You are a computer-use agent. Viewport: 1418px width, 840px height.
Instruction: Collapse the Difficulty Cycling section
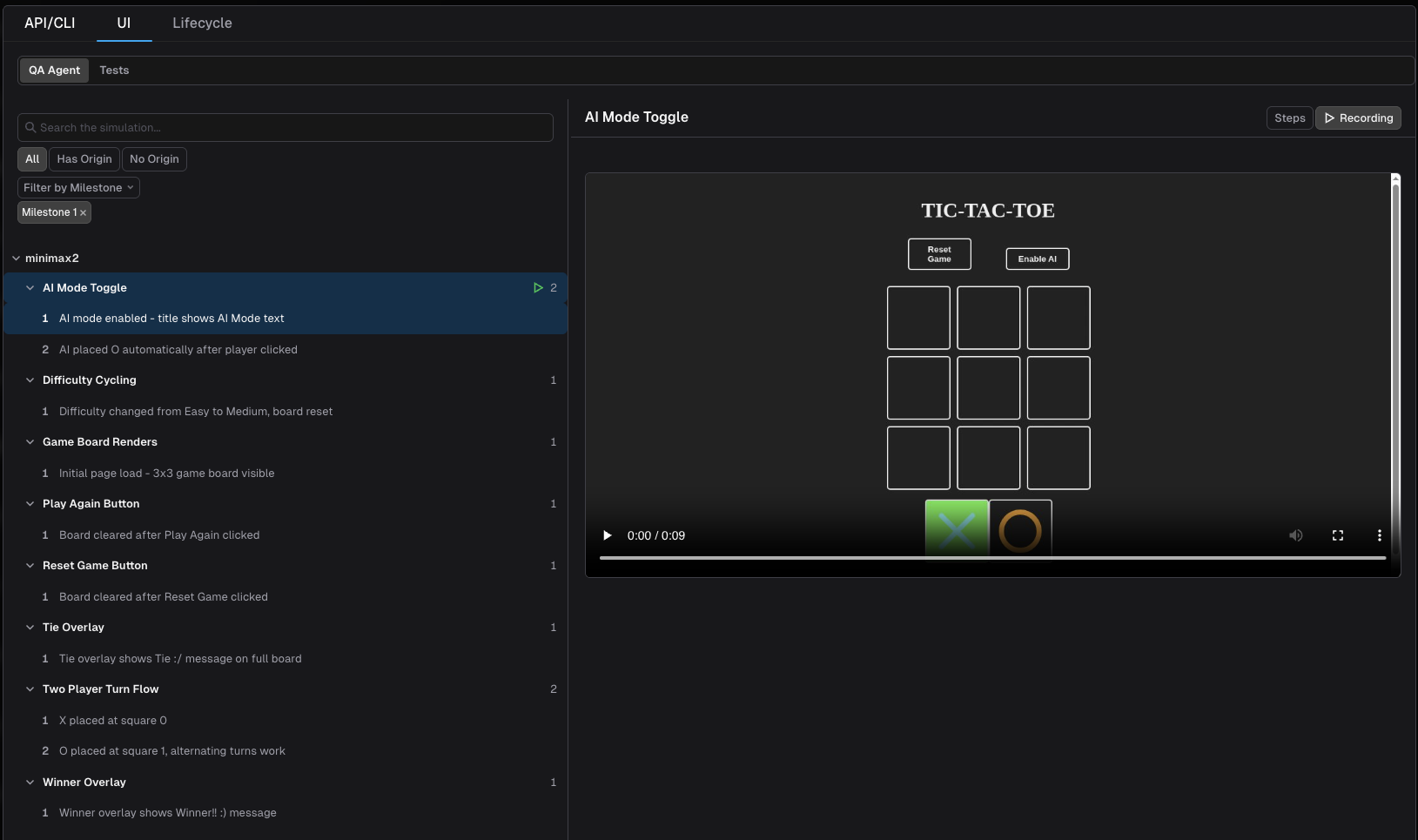pyautogui.click(x=30, y=380)
